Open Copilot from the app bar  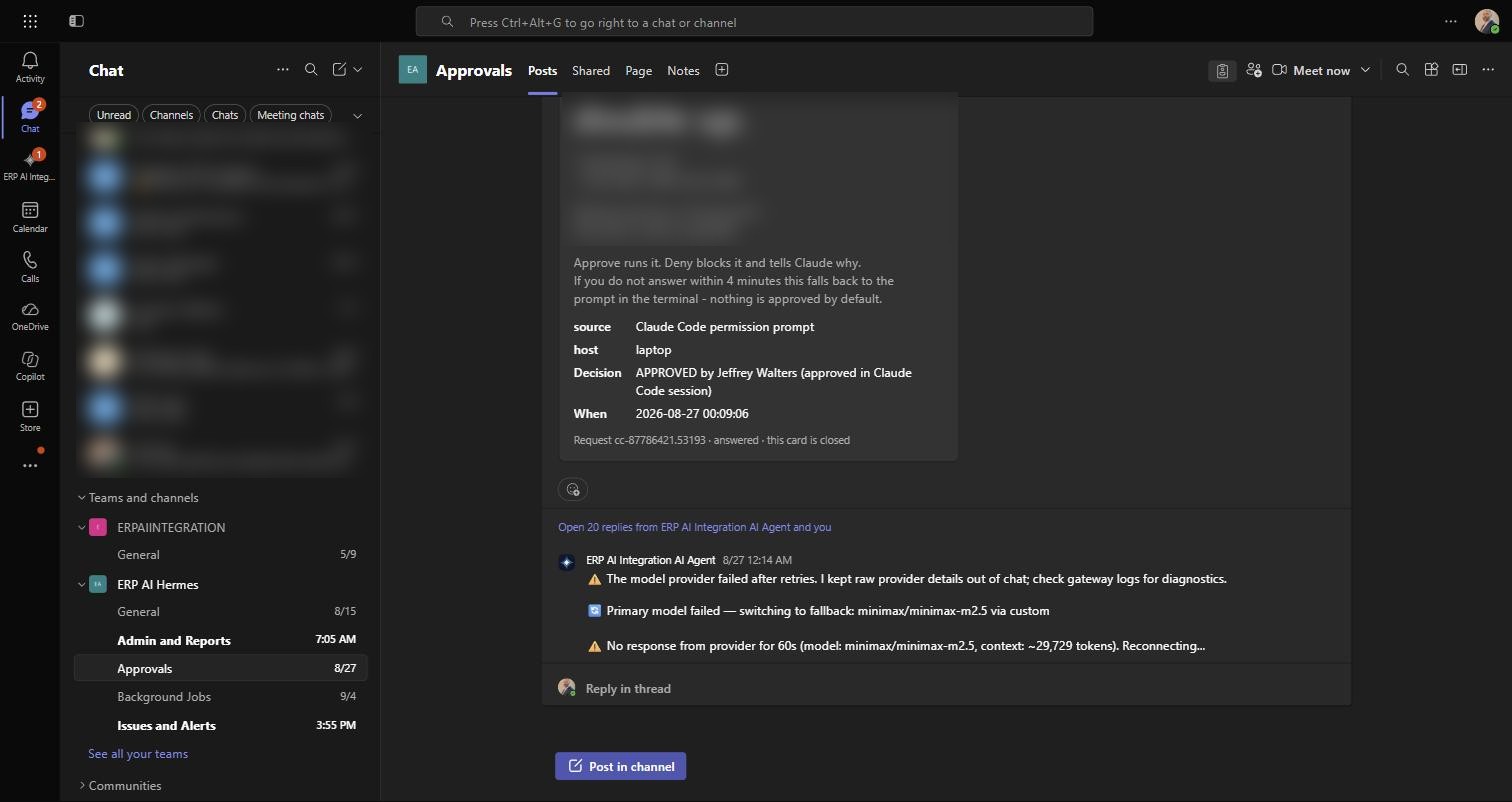30,366
